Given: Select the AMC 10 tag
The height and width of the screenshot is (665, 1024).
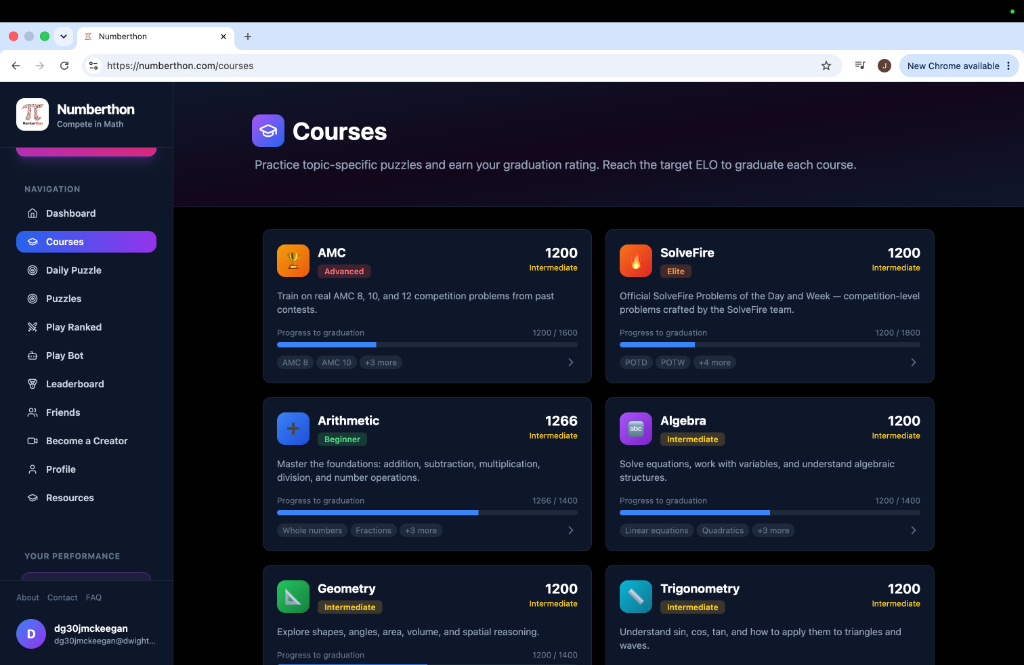Looking at the screenshot, I should point(336,363).
